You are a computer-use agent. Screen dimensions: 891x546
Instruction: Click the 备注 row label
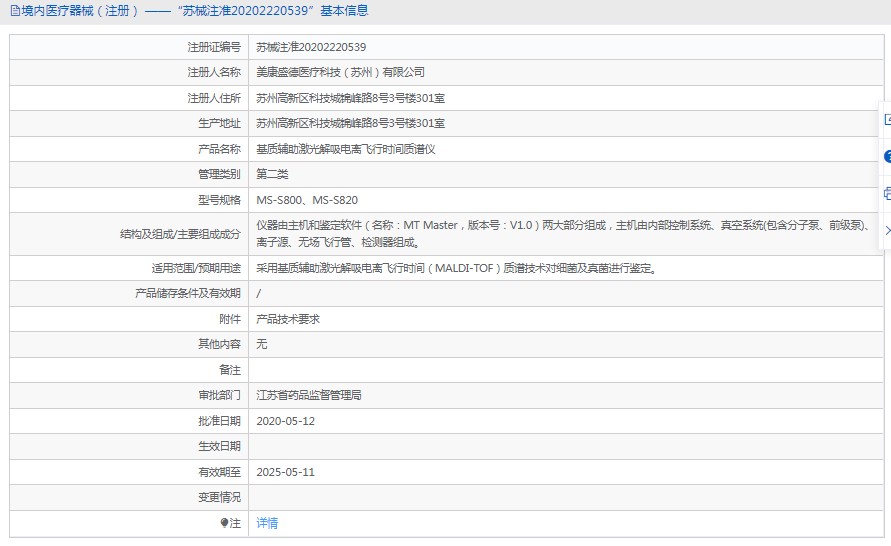(x=230, y=370)
